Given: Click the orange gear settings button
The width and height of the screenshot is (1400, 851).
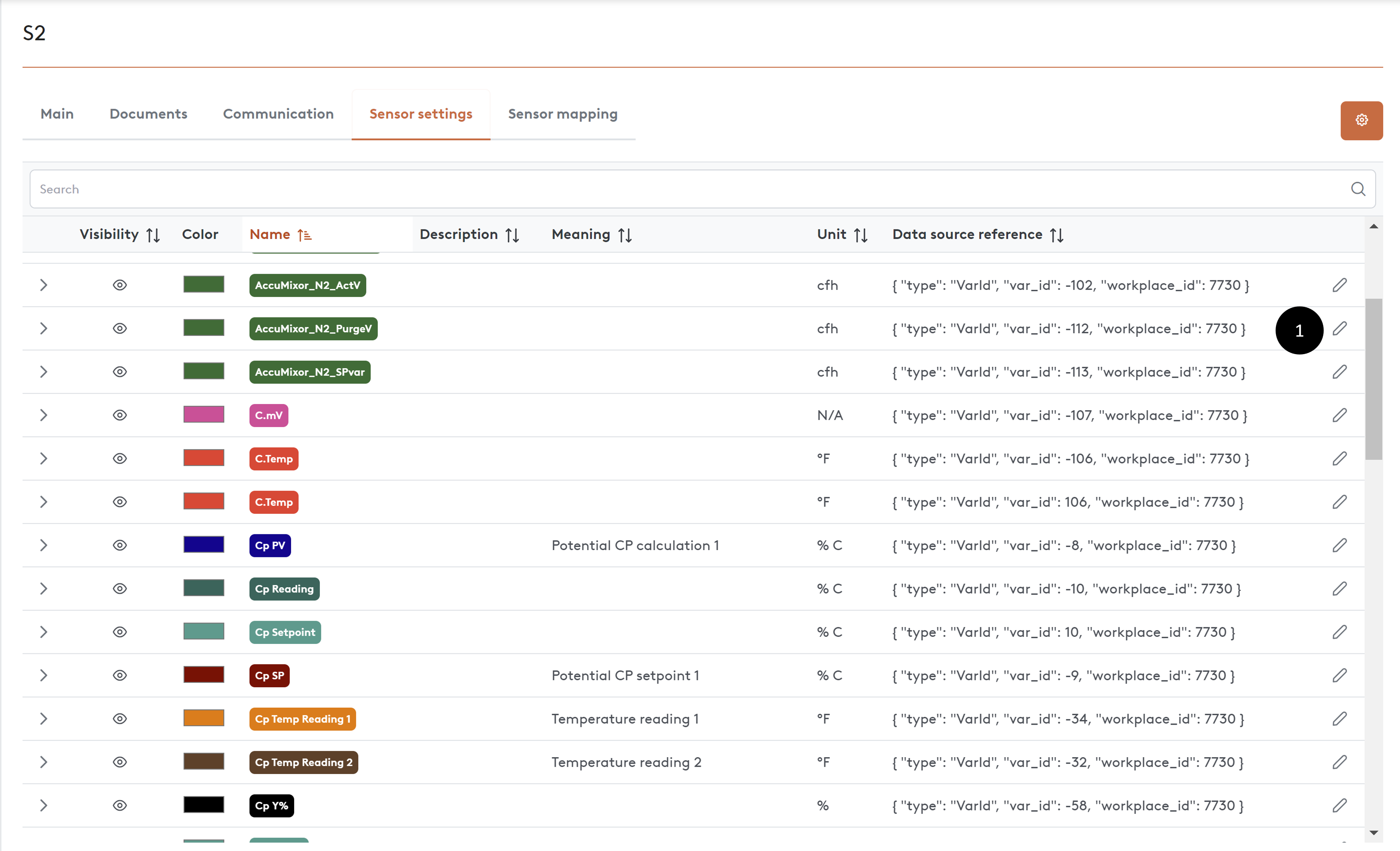Looking at the screenshot, I should [x=1361, y=121].
